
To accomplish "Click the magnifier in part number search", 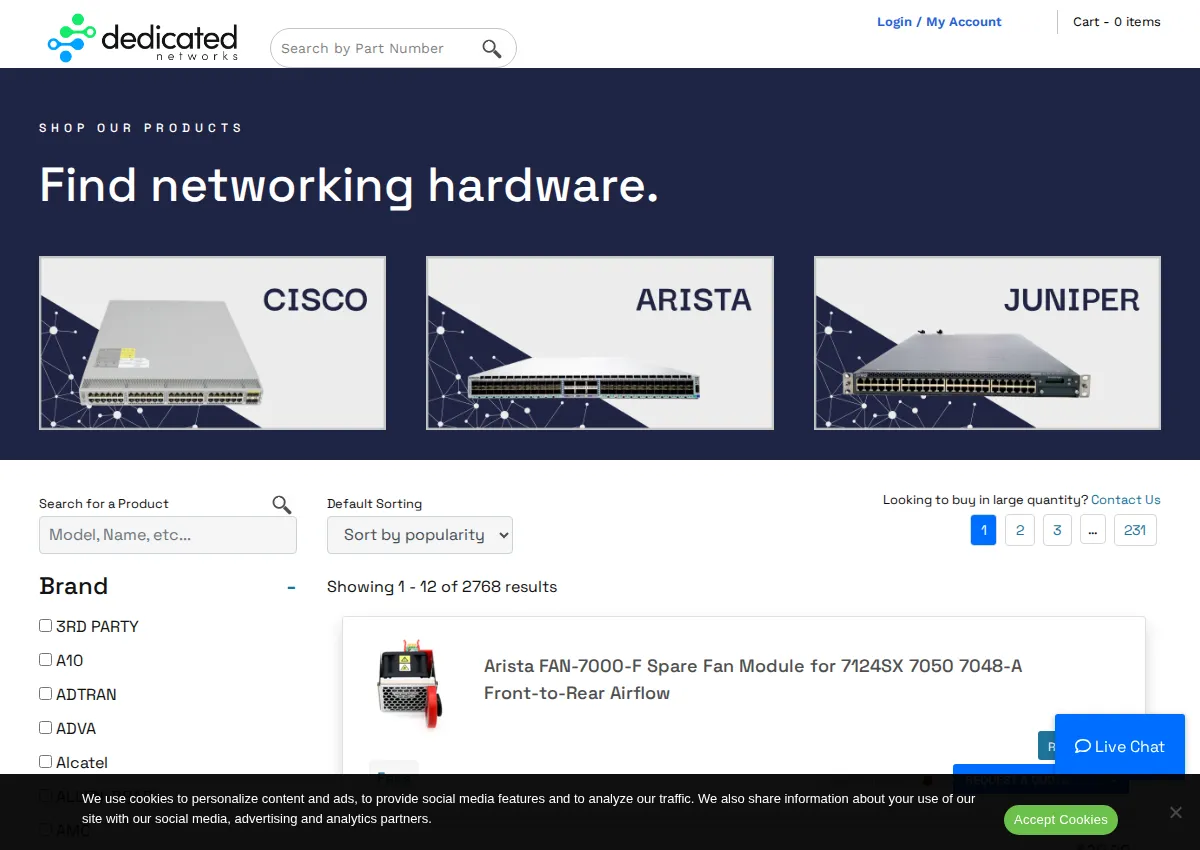I will pos(492,48).
